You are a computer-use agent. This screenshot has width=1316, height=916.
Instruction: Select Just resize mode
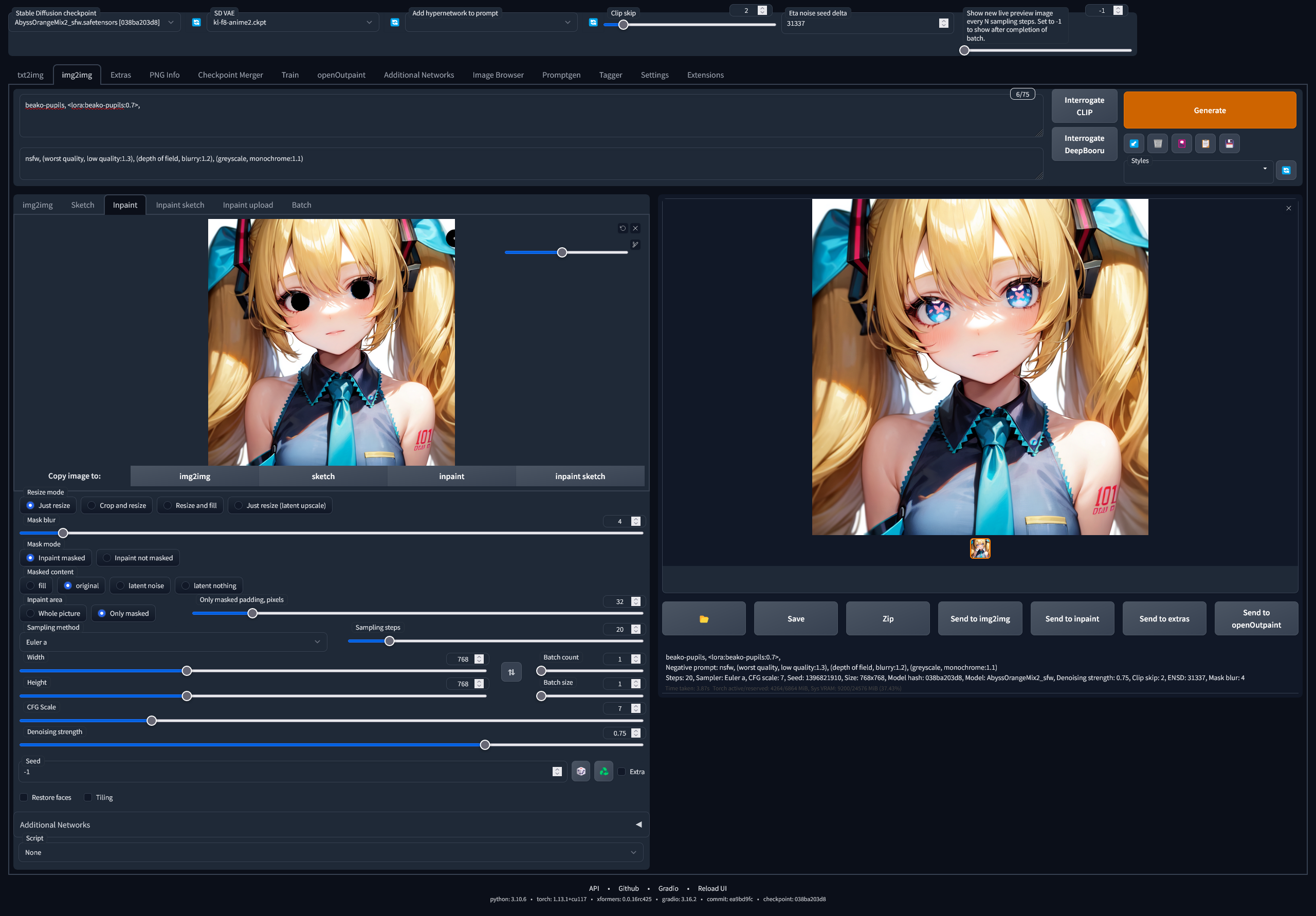tap(48, 506)
